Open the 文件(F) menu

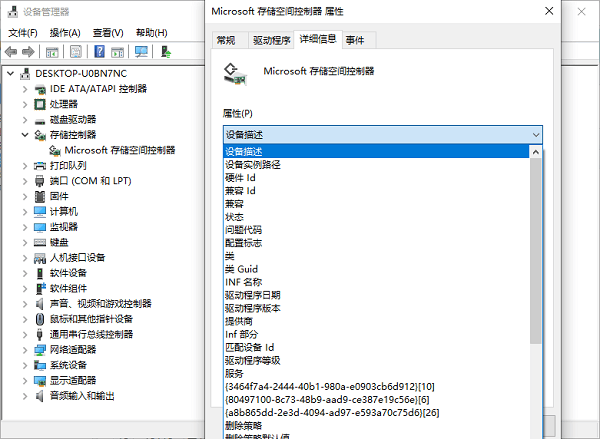pyautogui.click(x=23, y=33)
